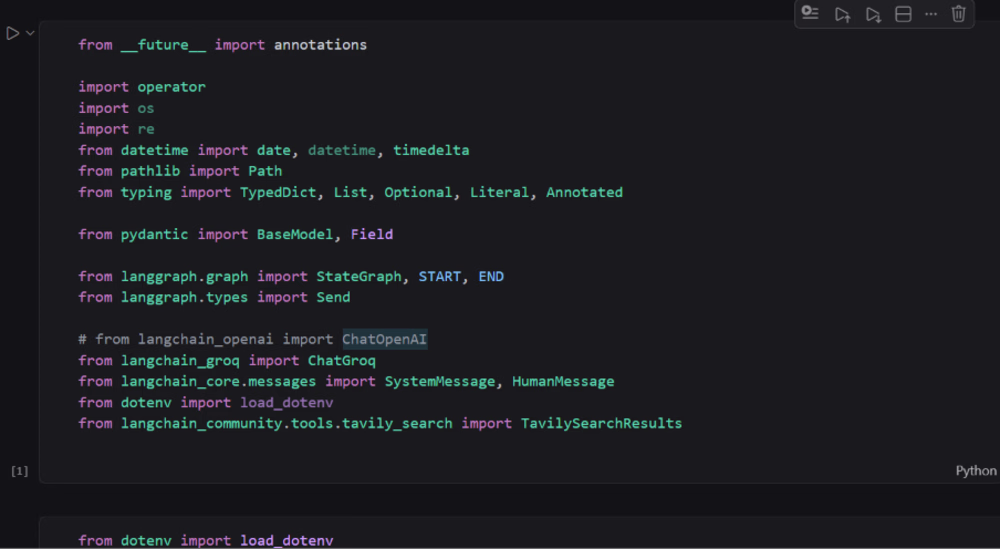Click execution count [1] label
Image resolution: width=1000 pixels, height=549 pixels.
pos(20,471)
